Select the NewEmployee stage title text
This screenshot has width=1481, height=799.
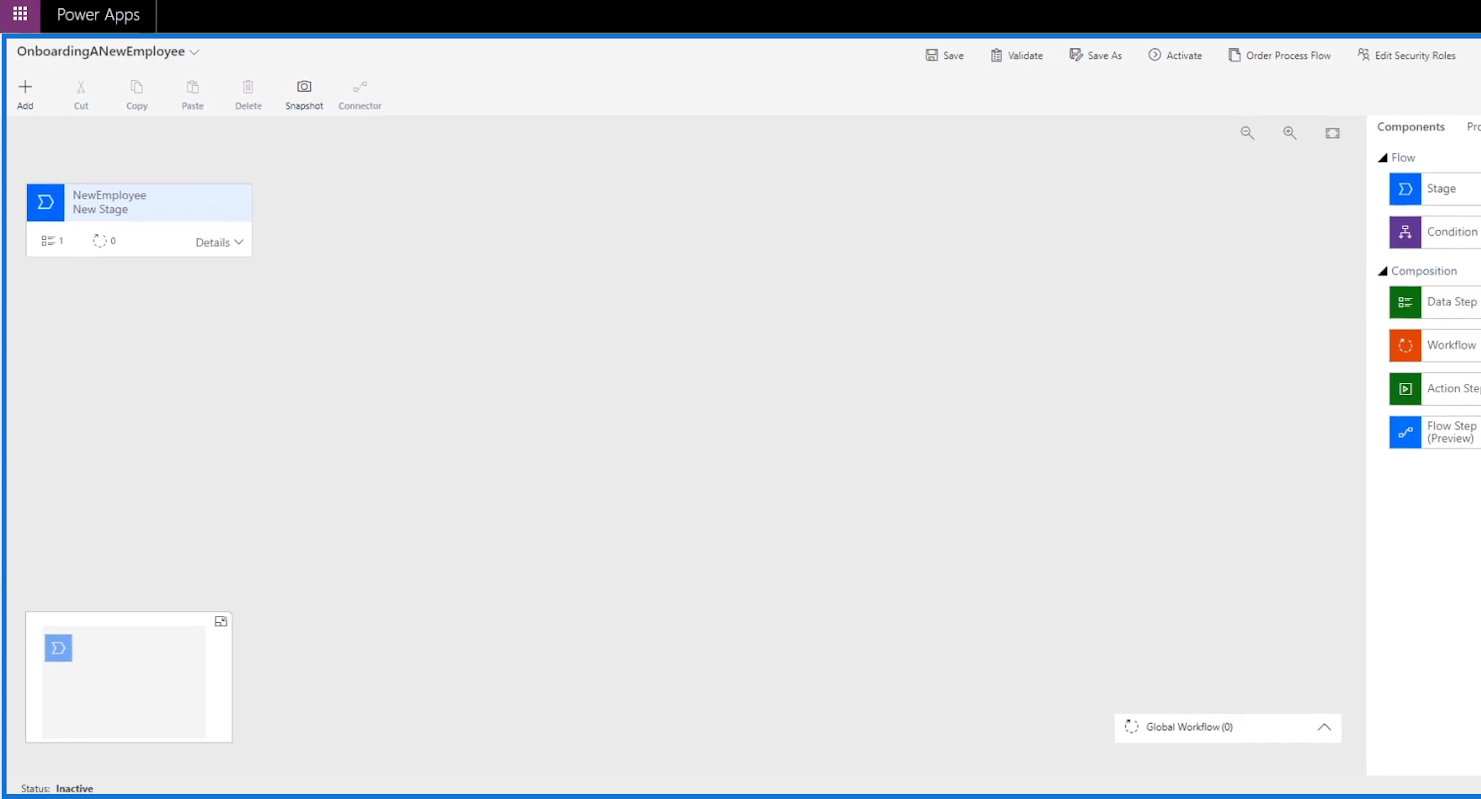tap(109, 195)
